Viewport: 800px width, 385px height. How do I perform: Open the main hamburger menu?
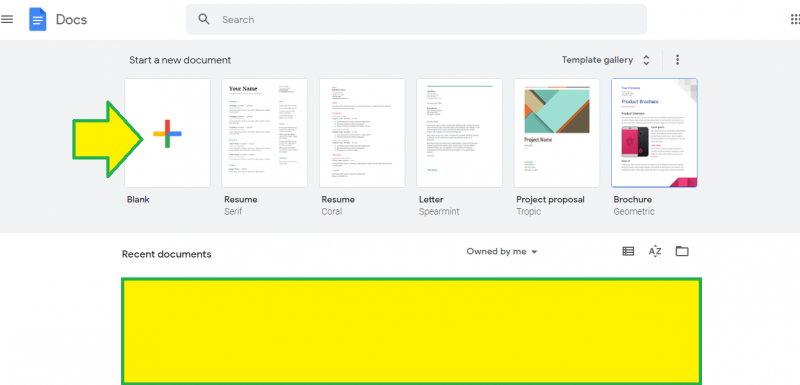coord(7,19)
